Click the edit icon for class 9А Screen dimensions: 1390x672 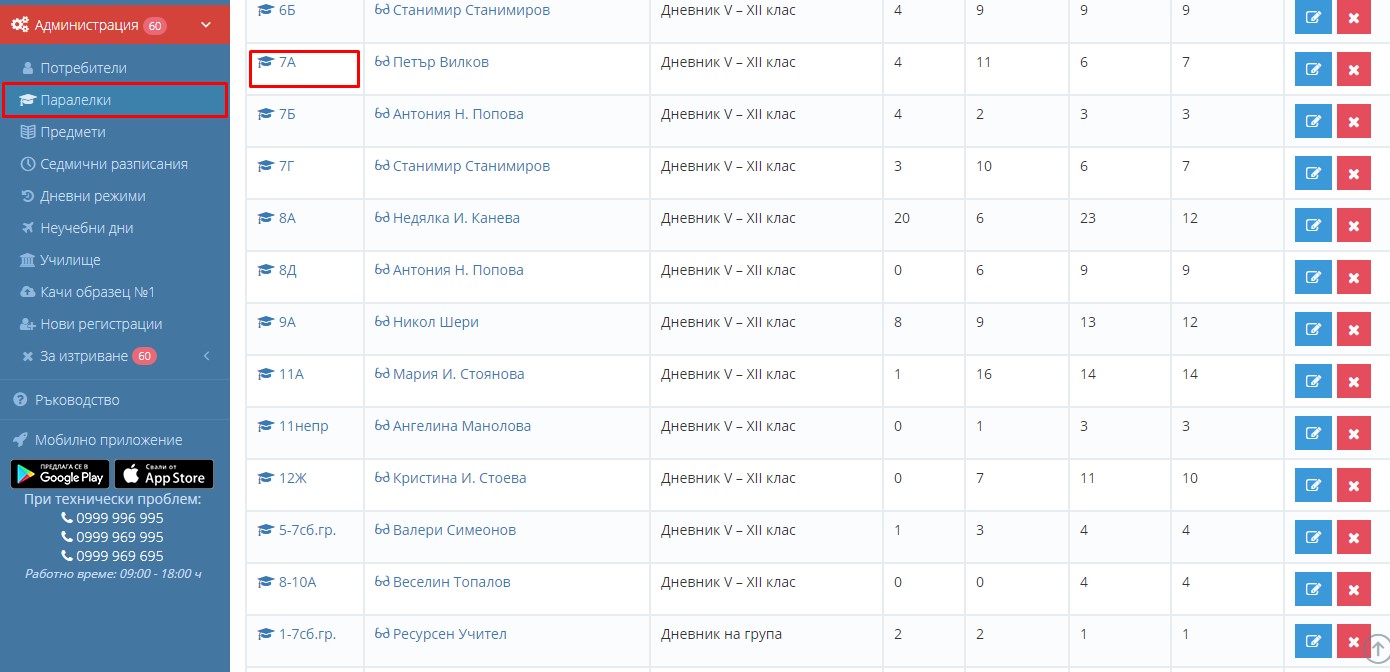tap(1313, 330)
